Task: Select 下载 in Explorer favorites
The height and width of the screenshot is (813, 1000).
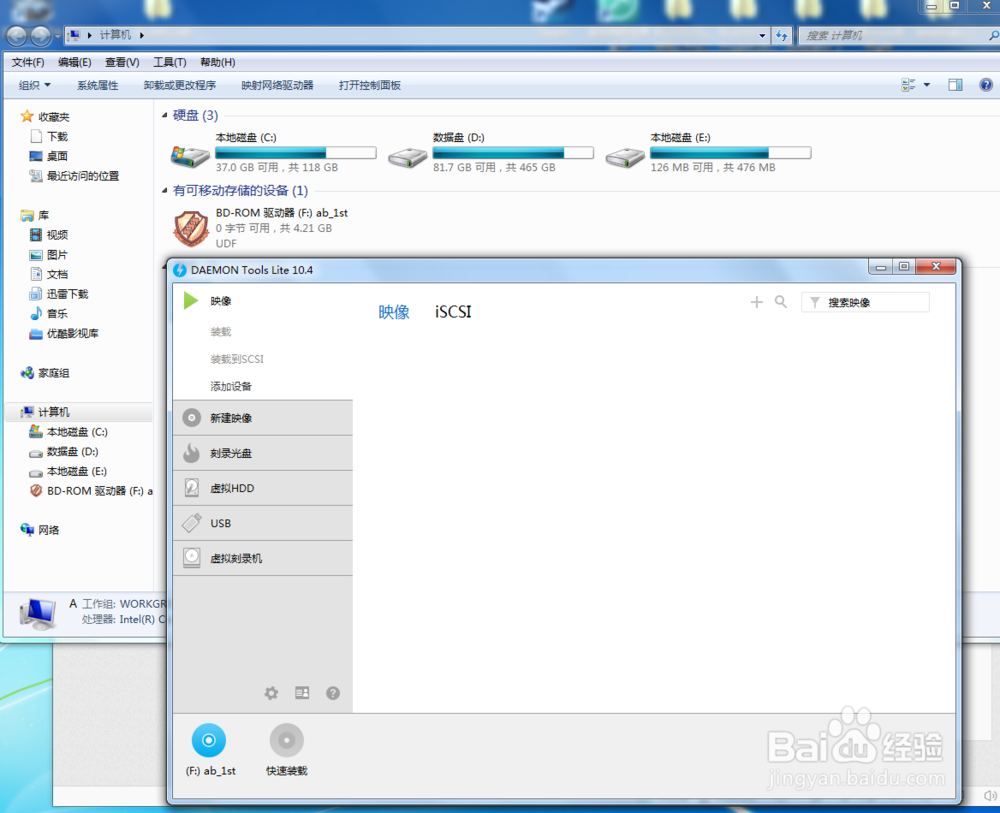Action: coord(49,136)
